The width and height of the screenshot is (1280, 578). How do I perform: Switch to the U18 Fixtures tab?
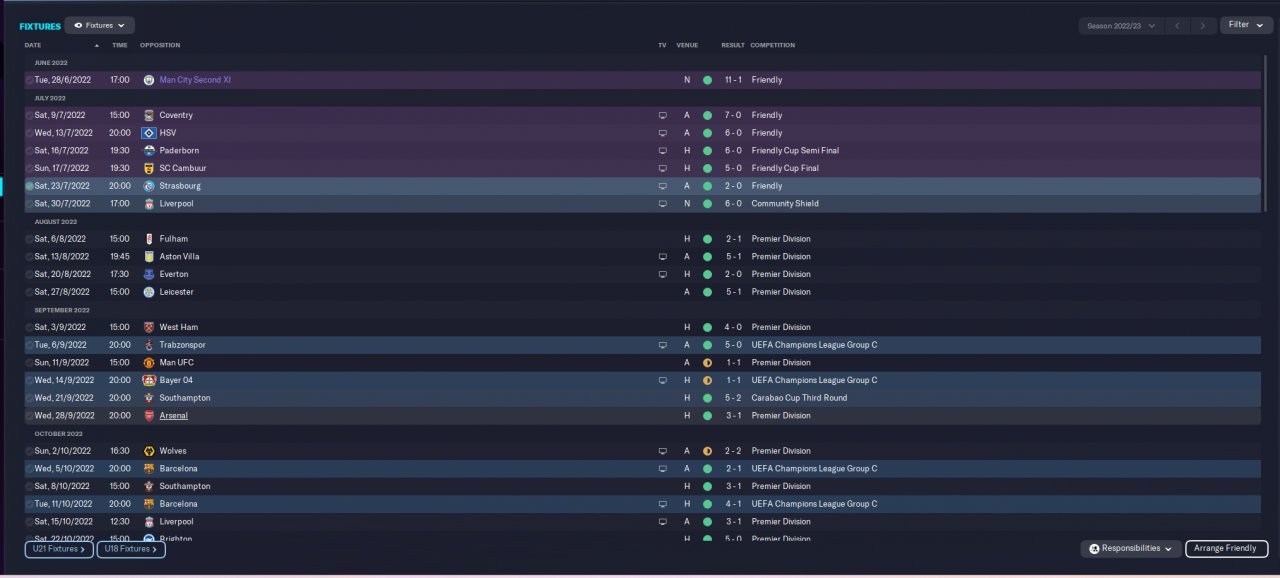(x=131, y=549)
